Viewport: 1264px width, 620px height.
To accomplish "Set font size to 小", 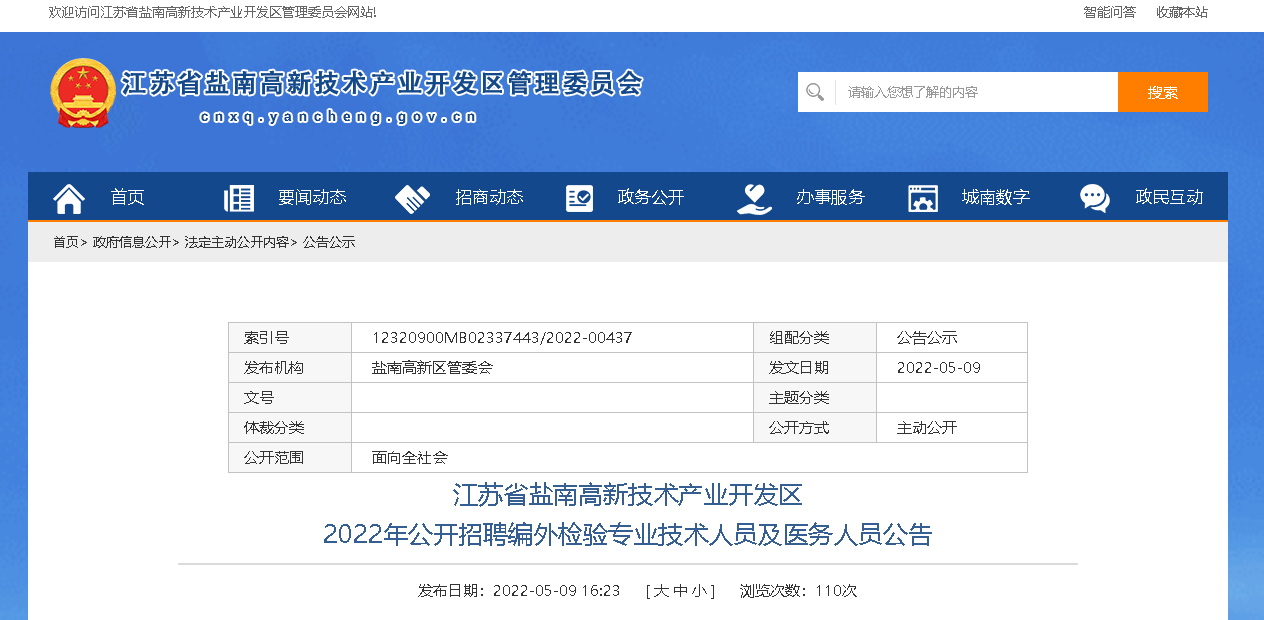I will 701,591.
